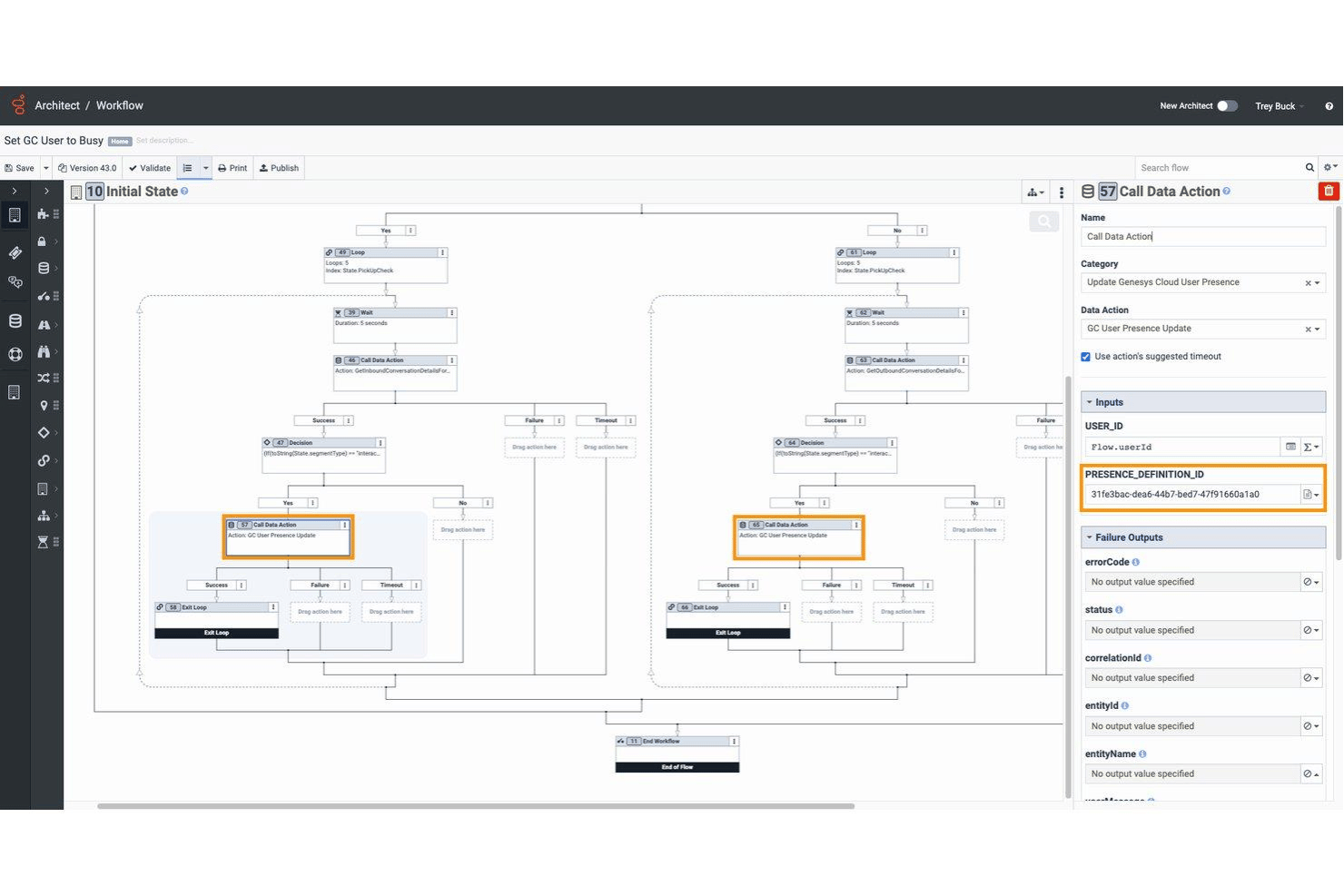Click the Publish button
The width and height of the screenshot is (1344, 896).
pos(279,168)
